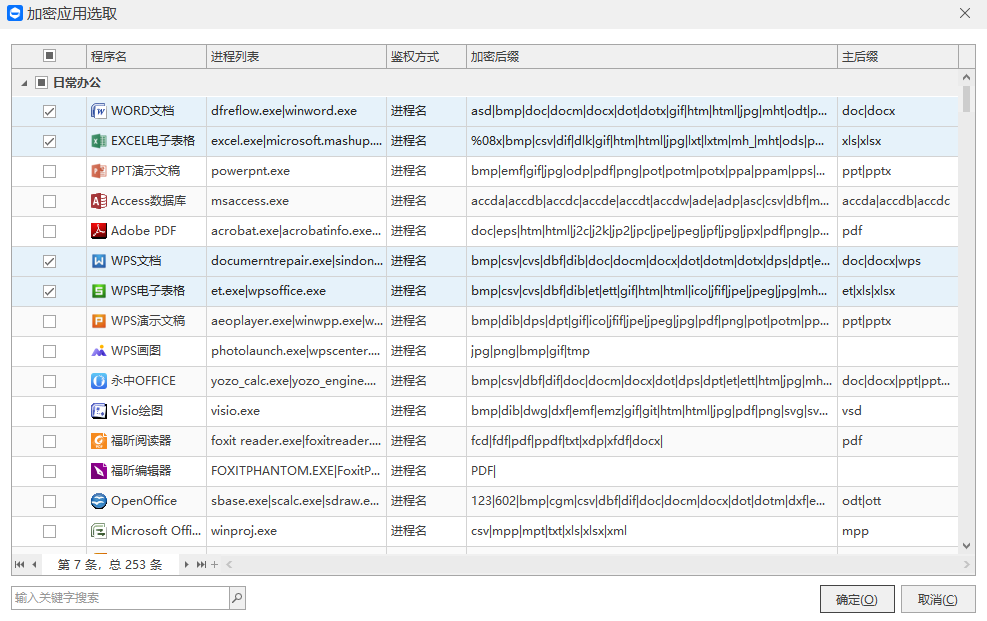Image resolution: width=987 pixels, height=621 pixels.
Task: Check the OpenOffice checkbox
Action: (x=49, y=501)
